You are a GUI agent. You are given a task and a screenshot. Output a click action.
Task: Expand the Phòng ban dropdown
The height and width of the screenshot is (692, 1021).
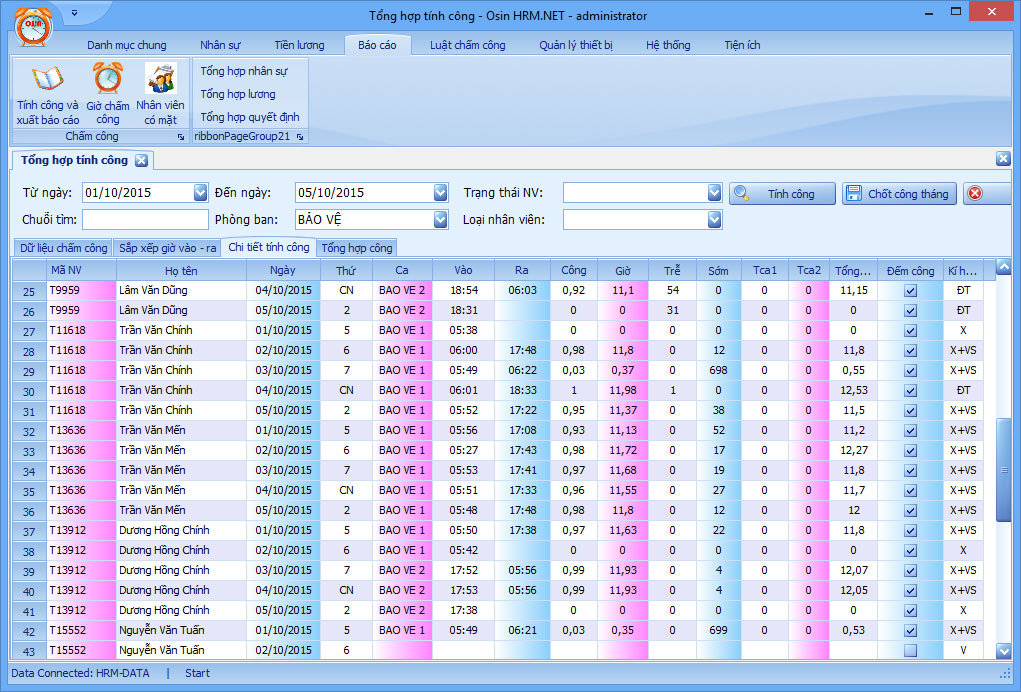[x=440, y=219]
